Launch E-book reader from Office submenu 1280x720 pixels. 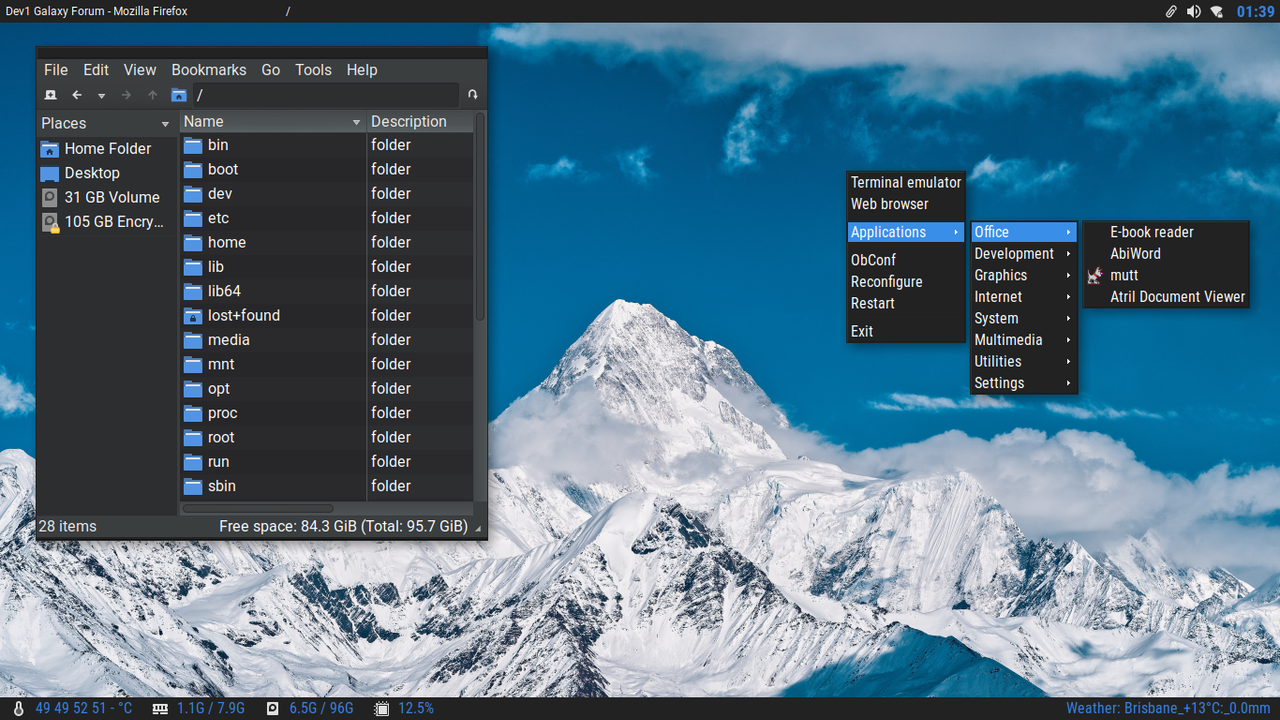point(1166,232)
